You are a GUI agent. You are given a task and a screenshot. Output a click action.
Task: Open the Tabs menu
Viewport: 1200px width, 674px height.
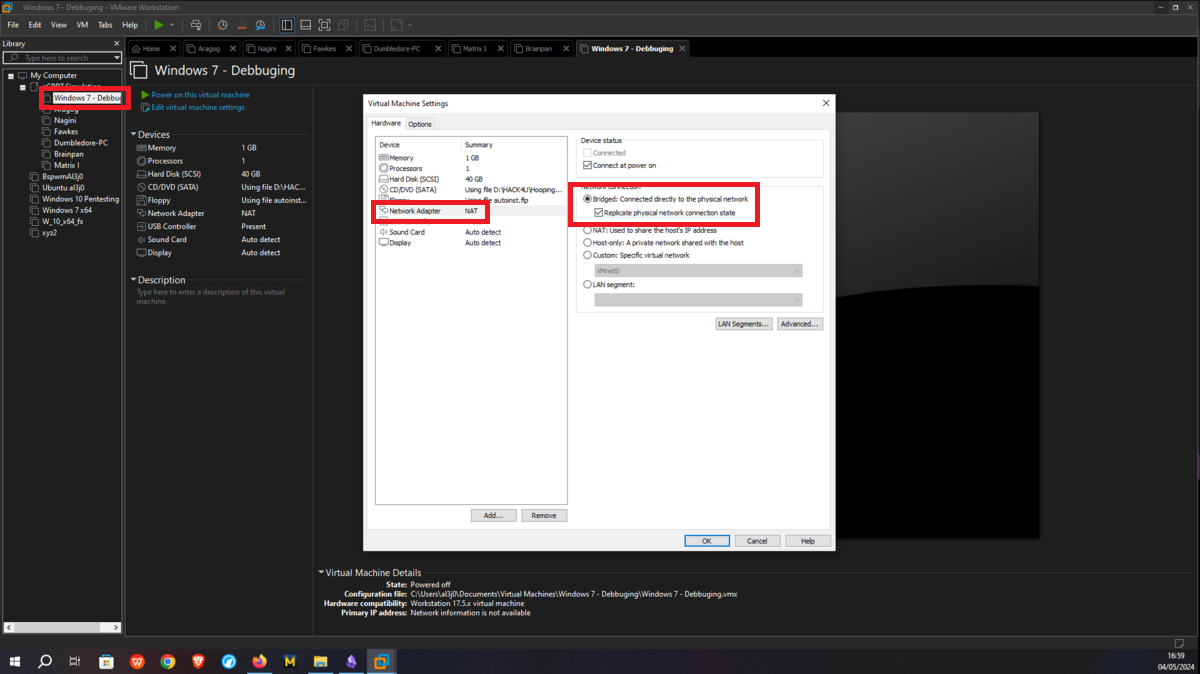pyautogui.click(x=105, y=25)
